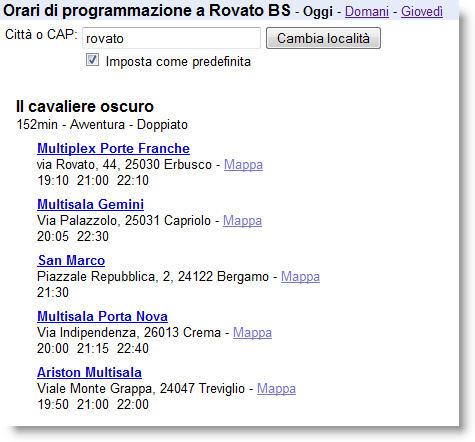Open Mappa link for Capriolo address
475x442 pixels.
pyautogui.click(x=242, y=221)
